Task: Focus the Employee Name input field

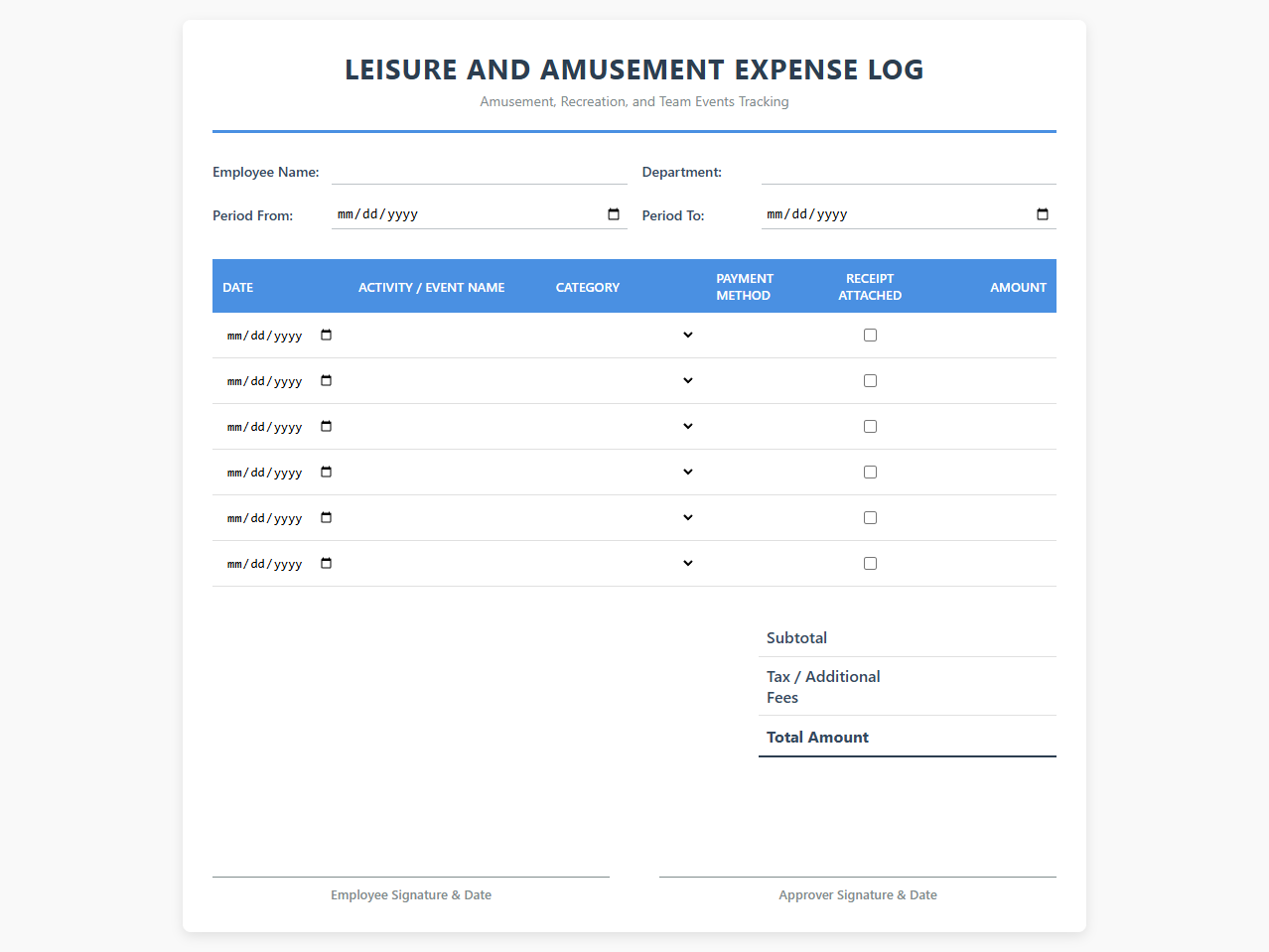Action: tap(480, 172)
